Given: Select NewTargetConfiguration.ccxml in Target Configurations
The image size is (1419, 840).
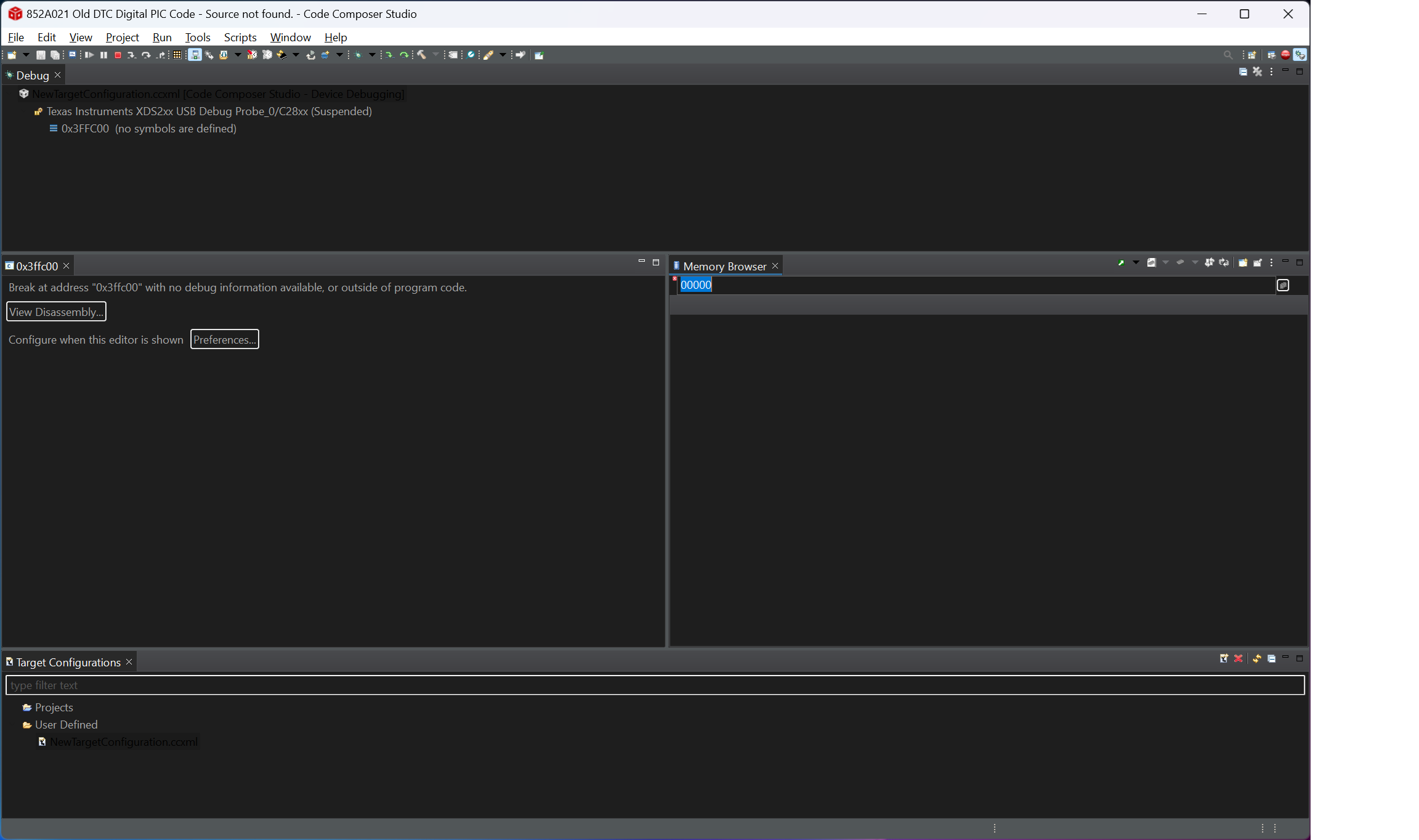Looking at the screenshot, I should (123, 742).
